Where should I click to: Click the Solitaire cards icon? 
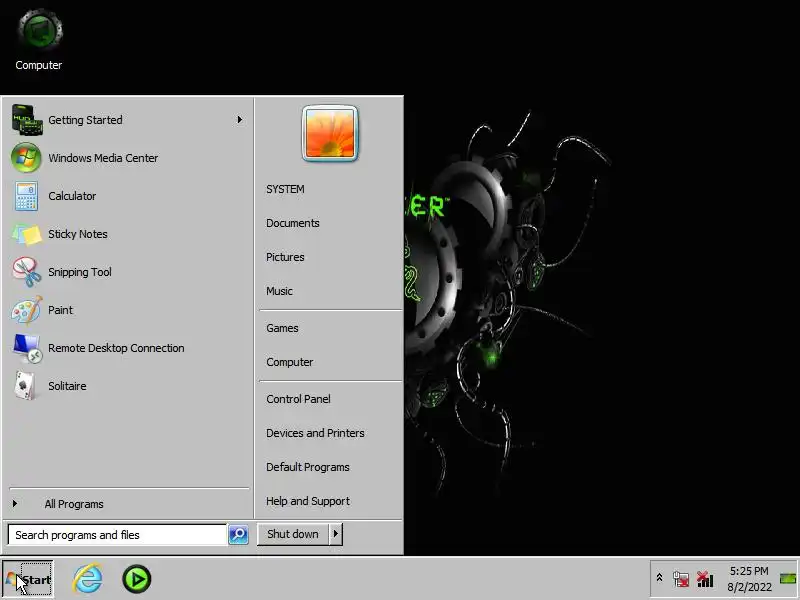tap(26, 386)
